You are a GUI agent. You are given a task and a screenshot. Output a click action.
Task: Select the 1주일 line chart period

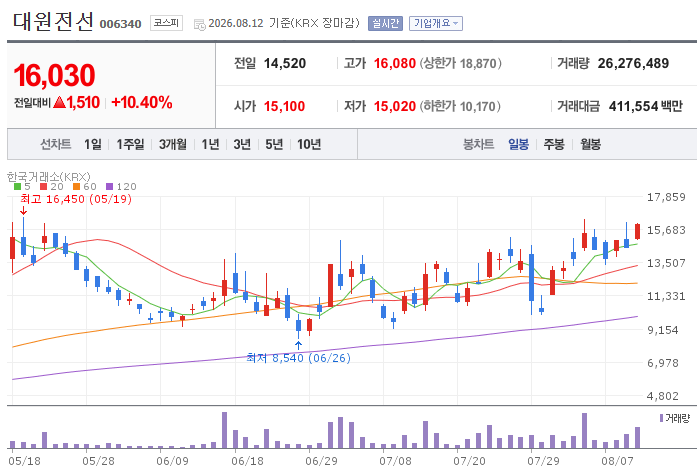pos(130,144)
